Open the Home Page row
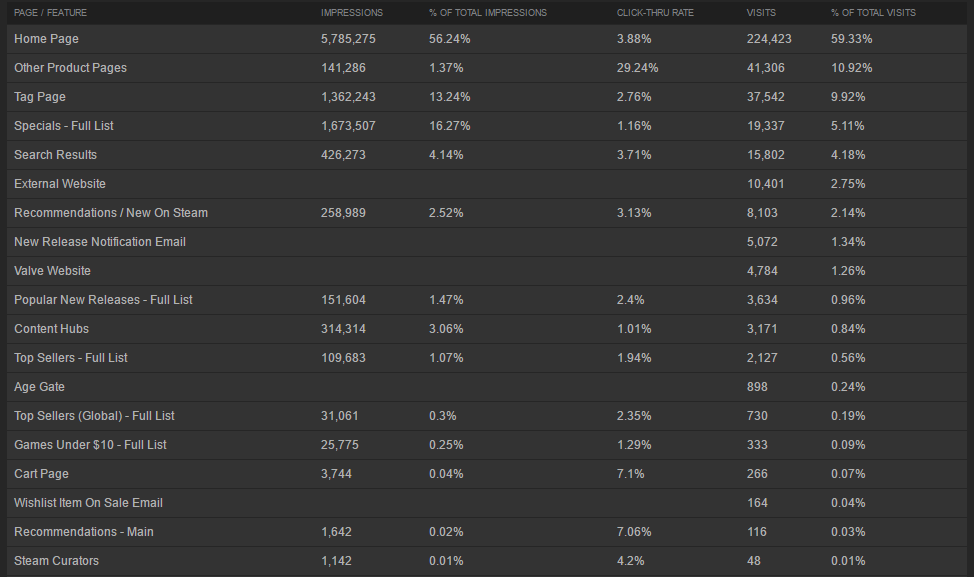This screenshot has height=577, width=974. pyautogui.click(x=487, y=39)
